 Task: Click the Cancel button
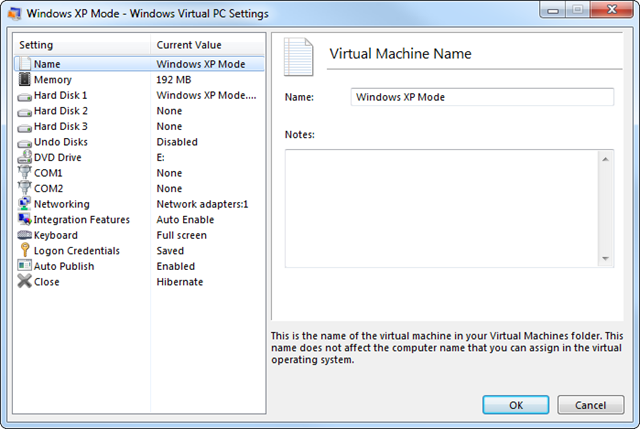(x=590, y=405)
